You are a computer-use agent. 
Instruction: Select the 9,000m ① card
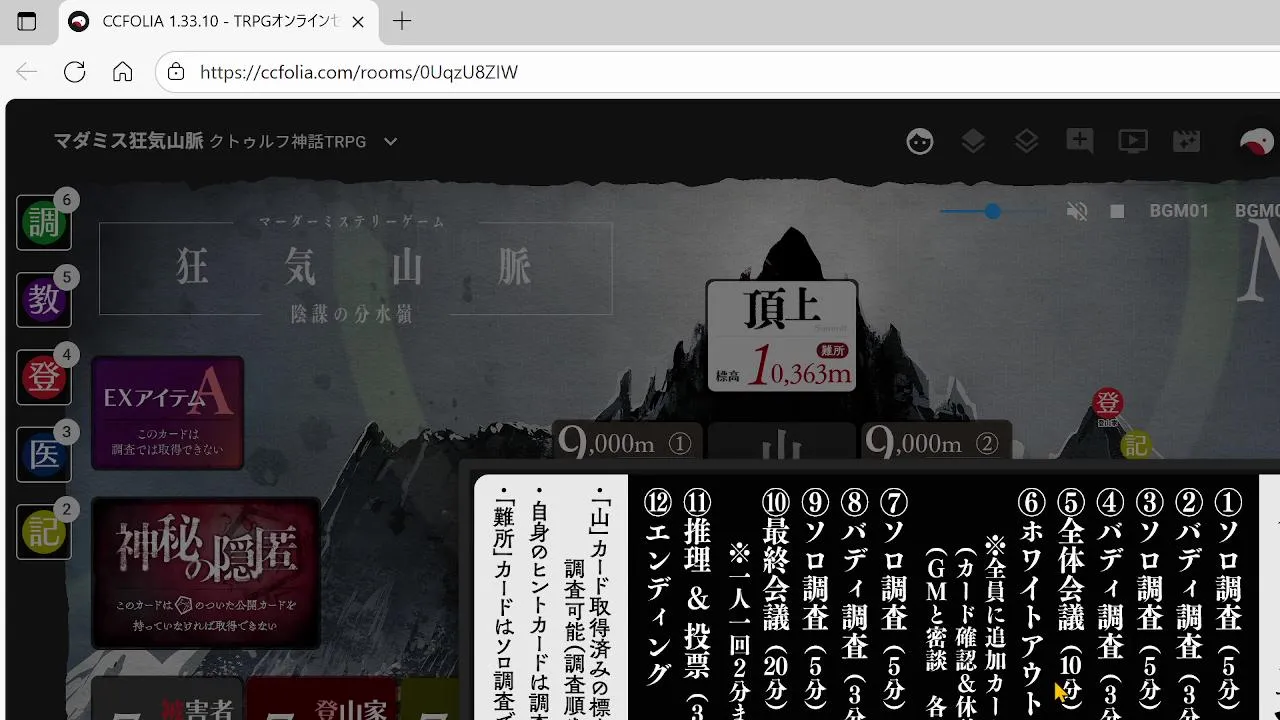pos(627,442)
